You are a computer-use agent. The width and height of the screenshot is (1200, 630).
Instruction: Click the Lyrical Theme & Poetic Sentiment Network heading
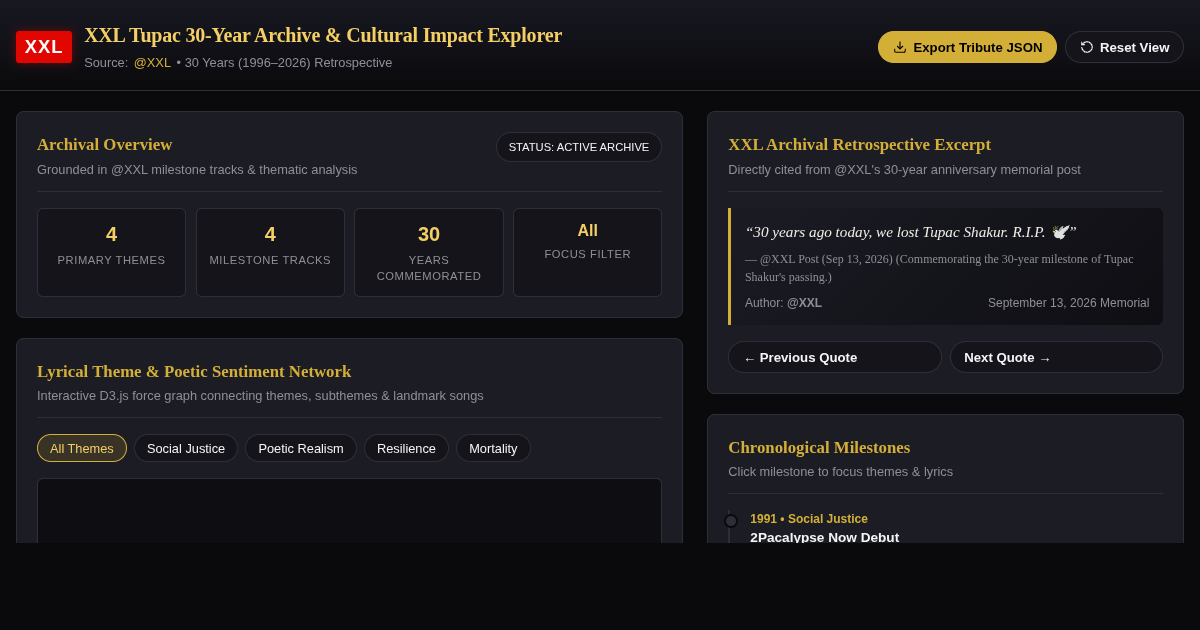[x=194, y=371]
